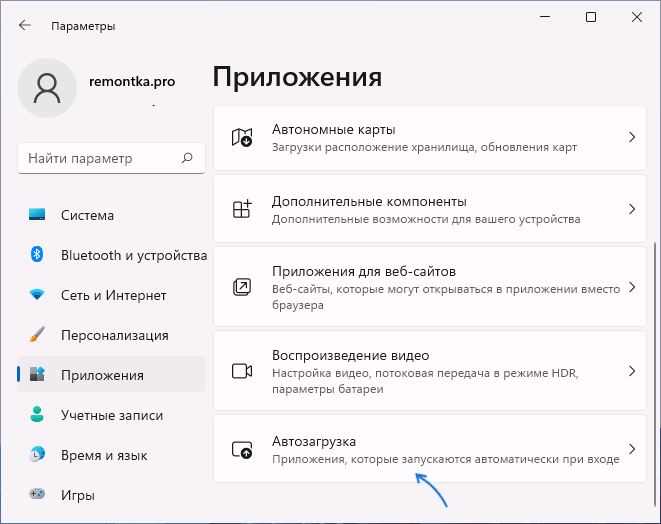
Task: Minimize the Параметры window
Action: click(545, 17)
